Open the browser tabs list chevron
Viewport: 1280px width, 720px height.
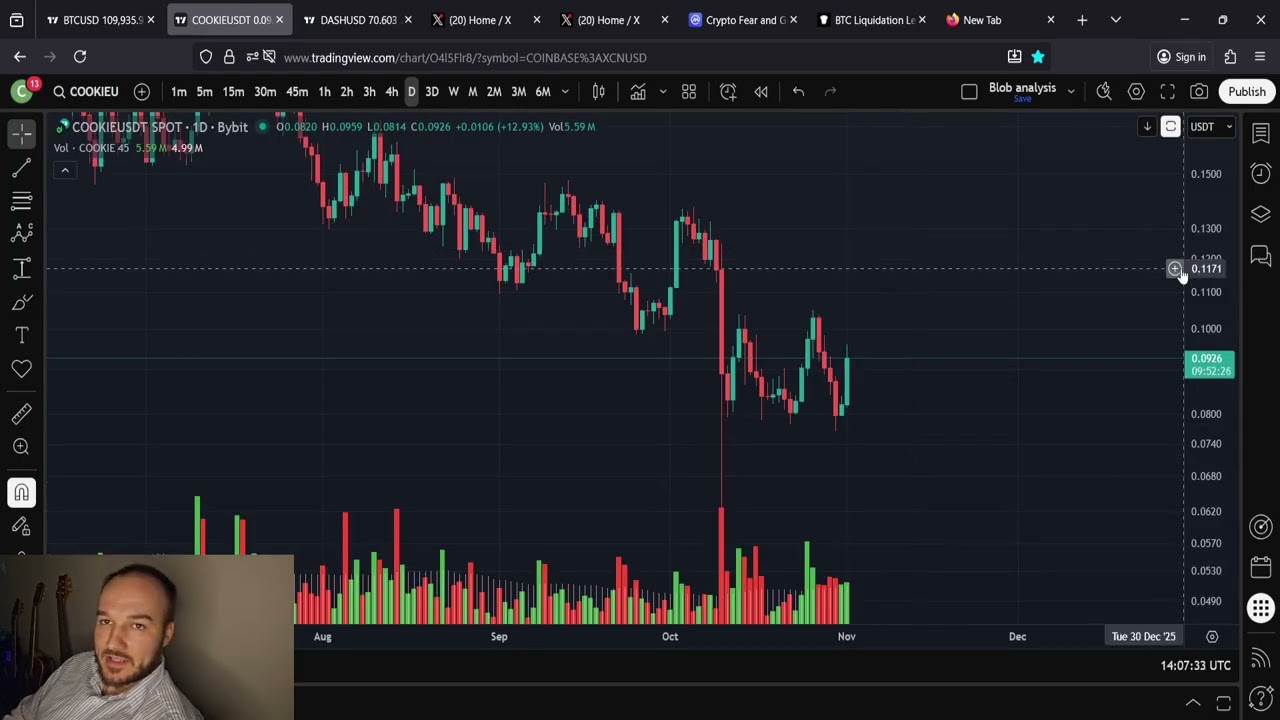1116,20
